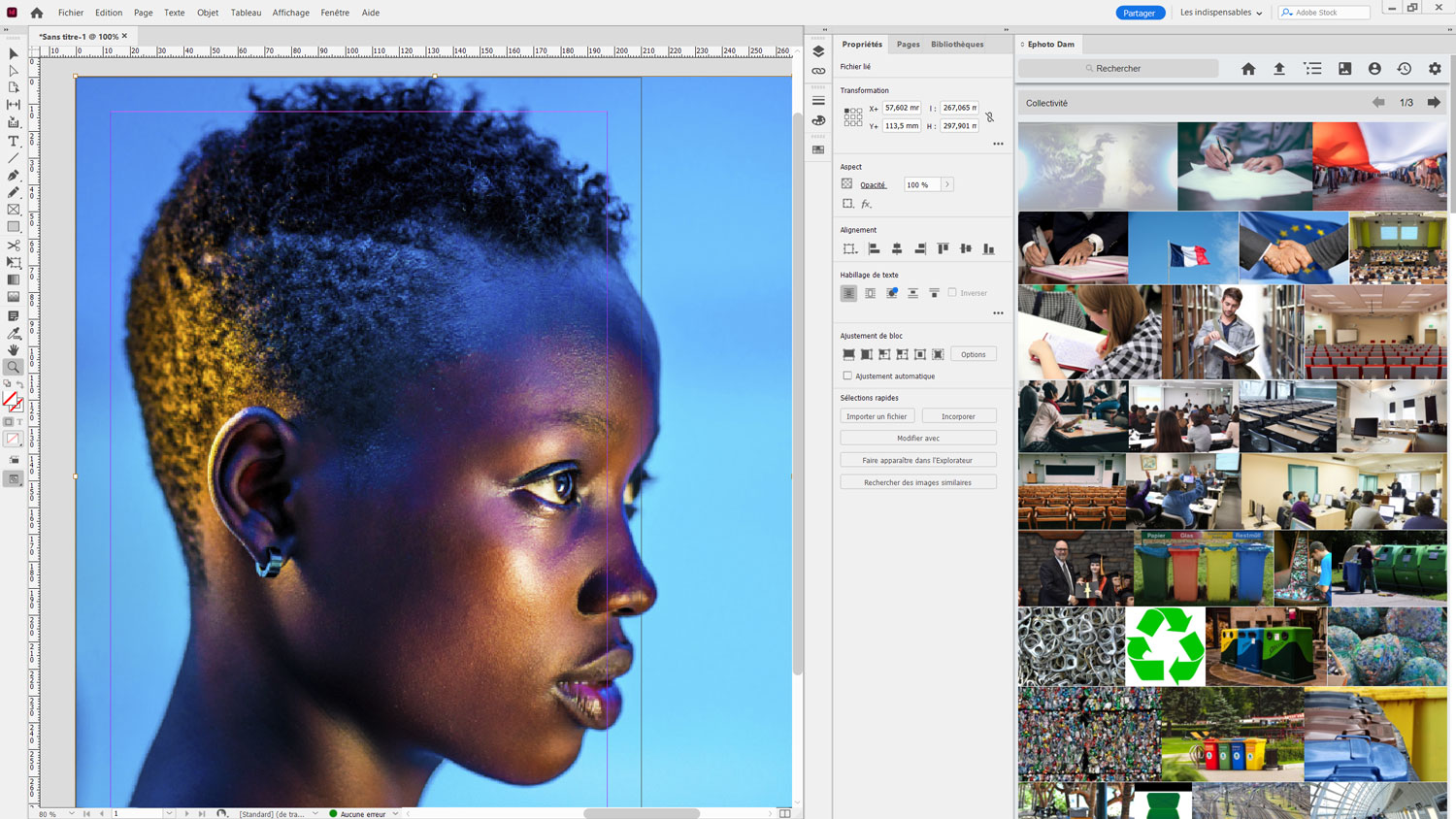This screenshot has width=1456, height=819.
Task: Open the Ephoto Dam settings gear
Action: 1435,69
